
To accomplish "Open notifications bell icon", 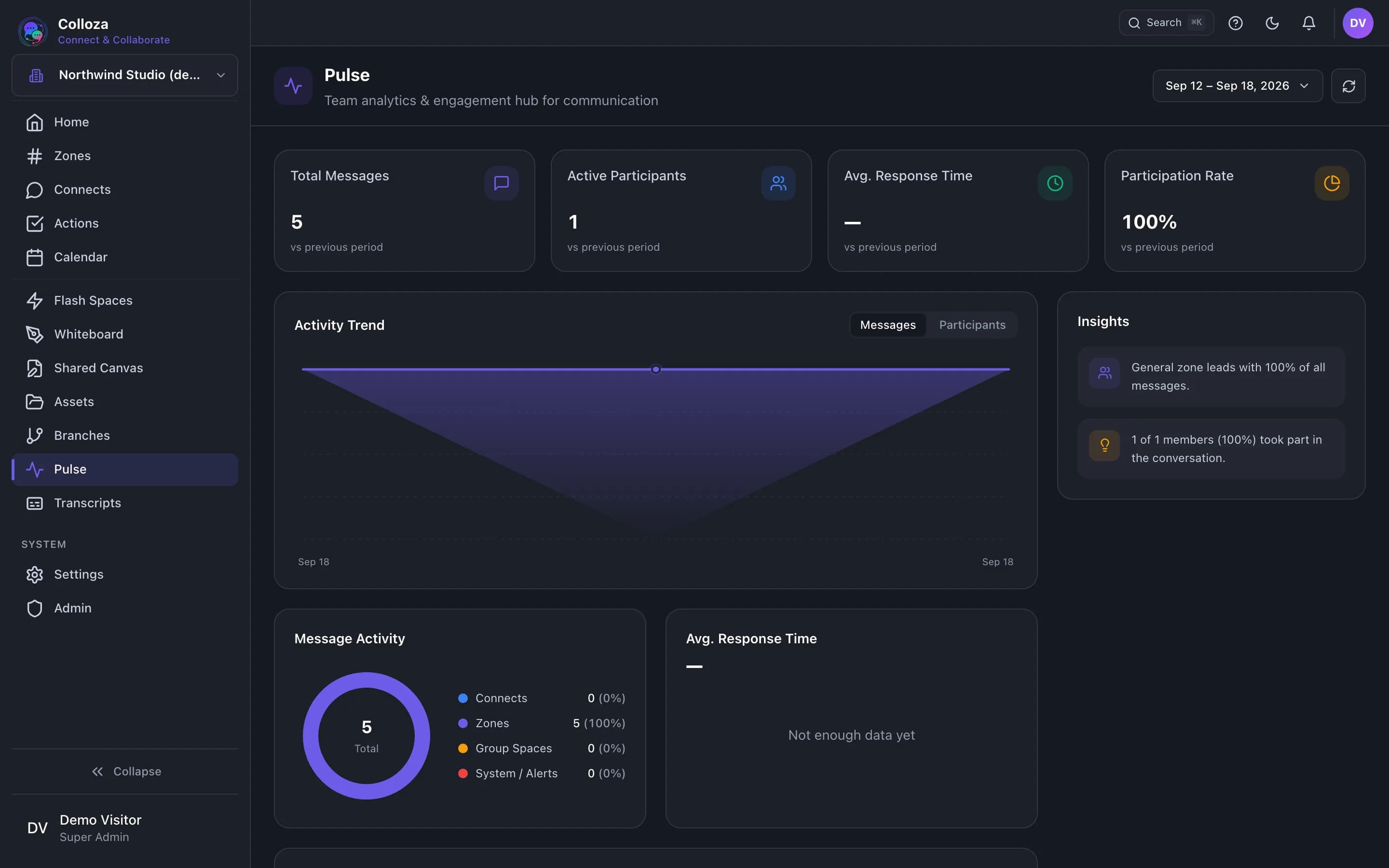I will 1308,23.
